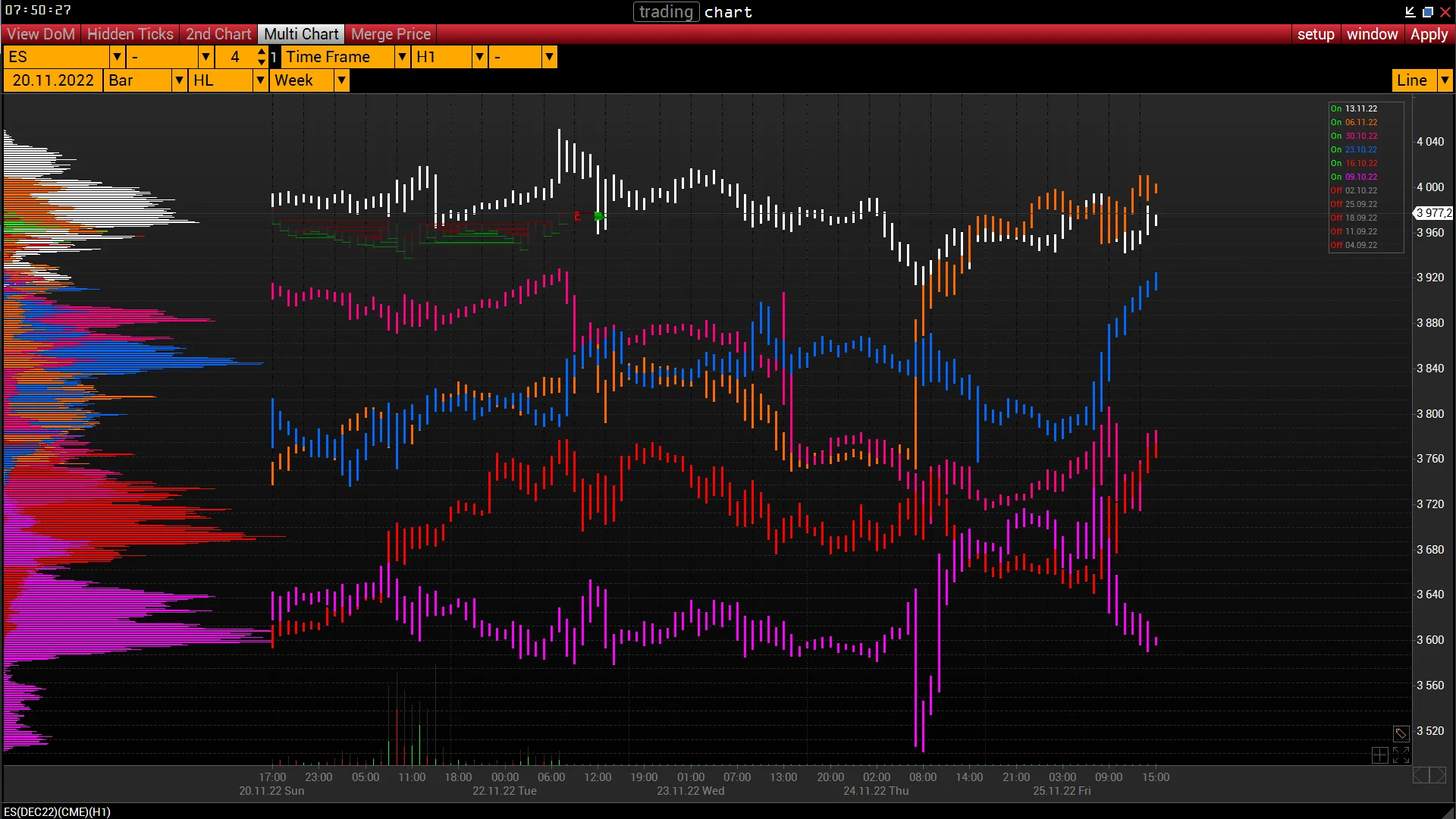Switch to the View DoM tab
The height and width of the screenshot is (819, 1456).
[41, 34]
